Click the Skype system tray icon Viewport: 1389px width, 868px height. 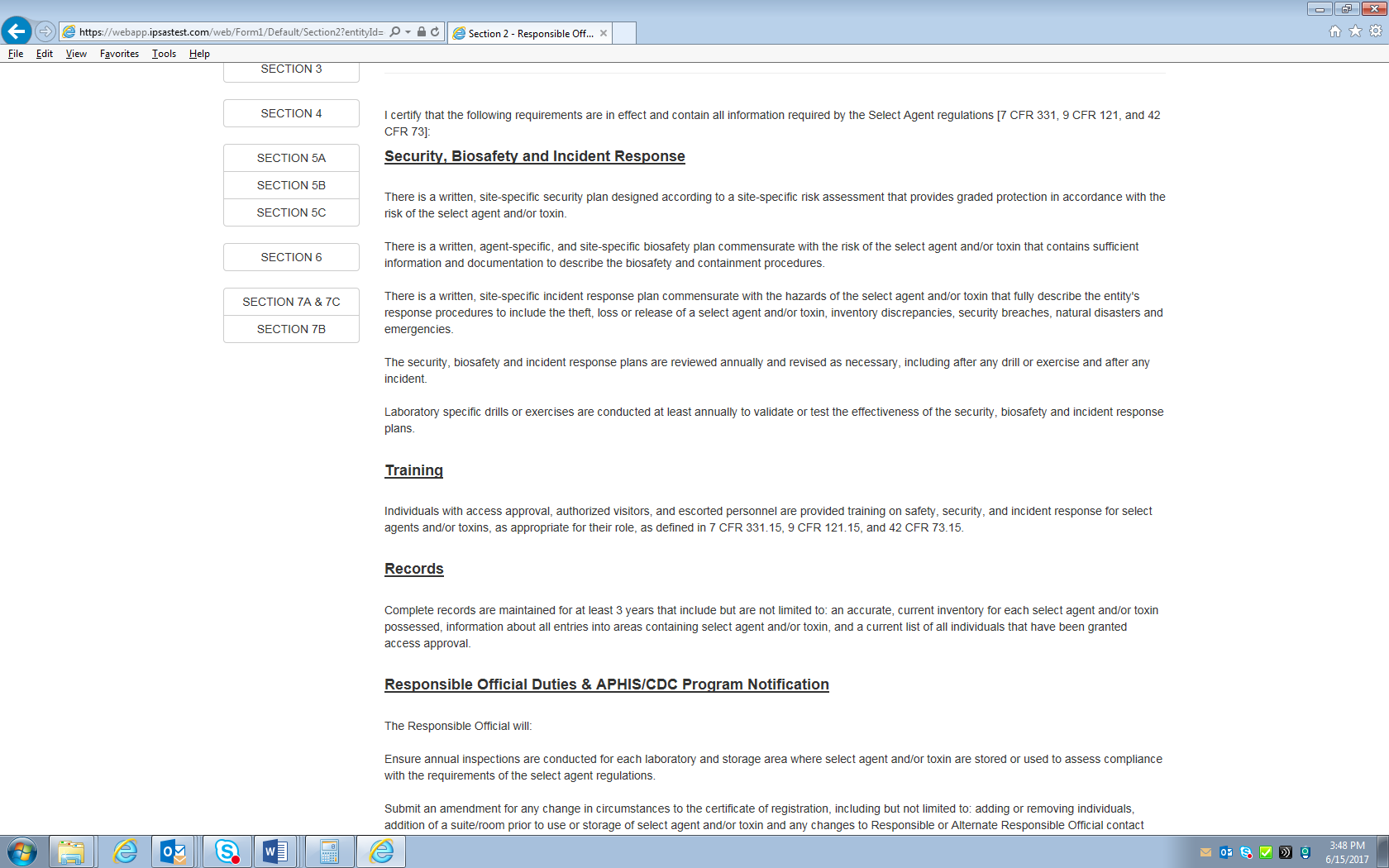[1246, 852]
